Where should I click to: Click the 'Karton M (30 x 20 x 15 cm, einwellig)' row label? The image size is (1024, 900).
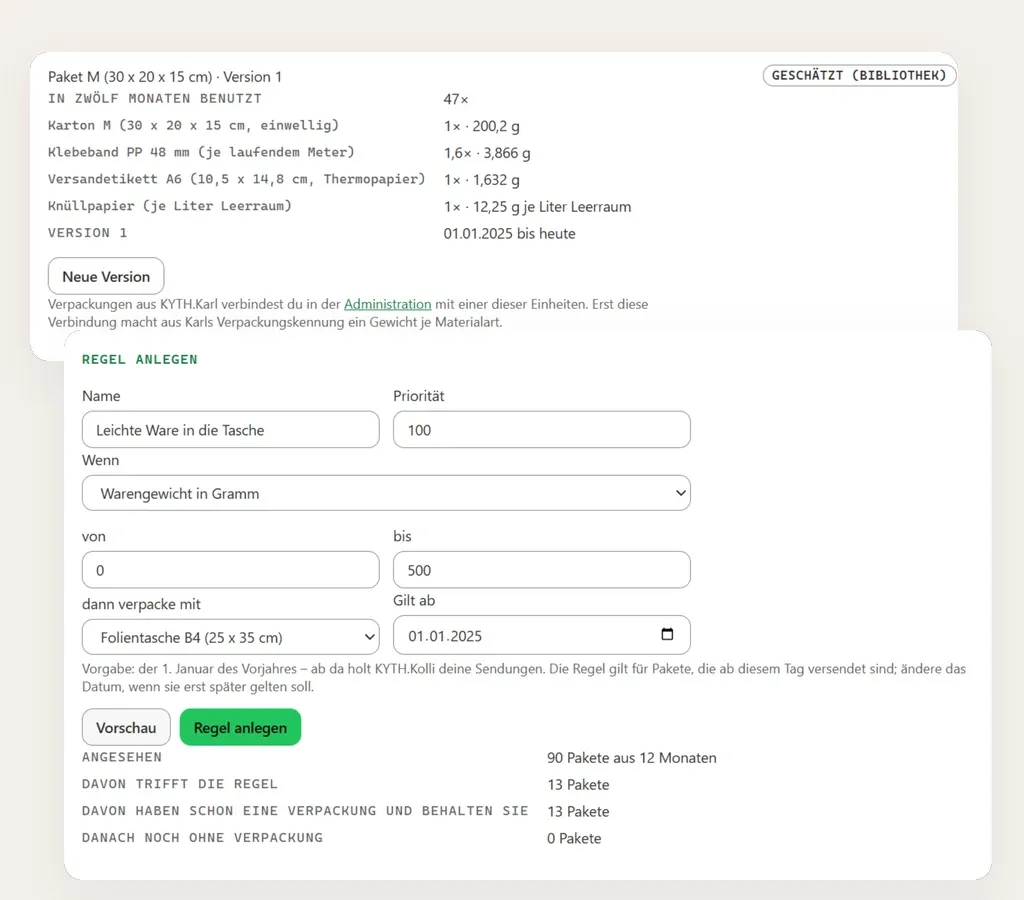193,125
